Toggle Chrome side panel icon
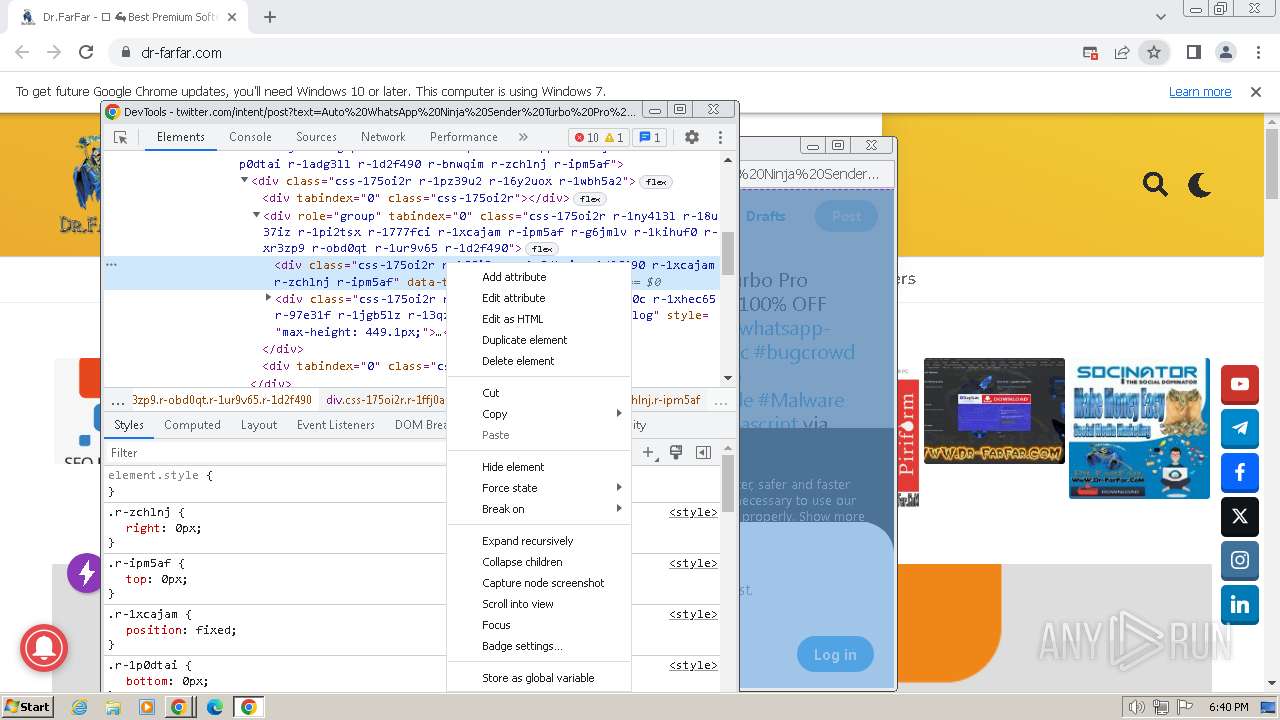 [x=1193, y=52]
